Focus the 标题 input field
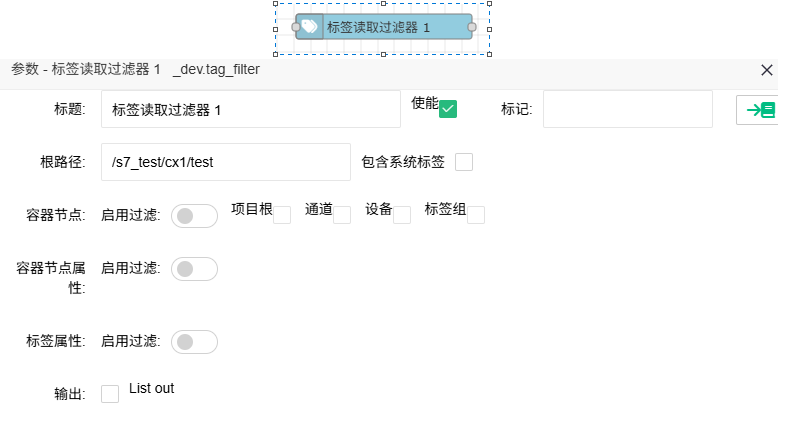The image size is (802, 434). click(251, 109)
